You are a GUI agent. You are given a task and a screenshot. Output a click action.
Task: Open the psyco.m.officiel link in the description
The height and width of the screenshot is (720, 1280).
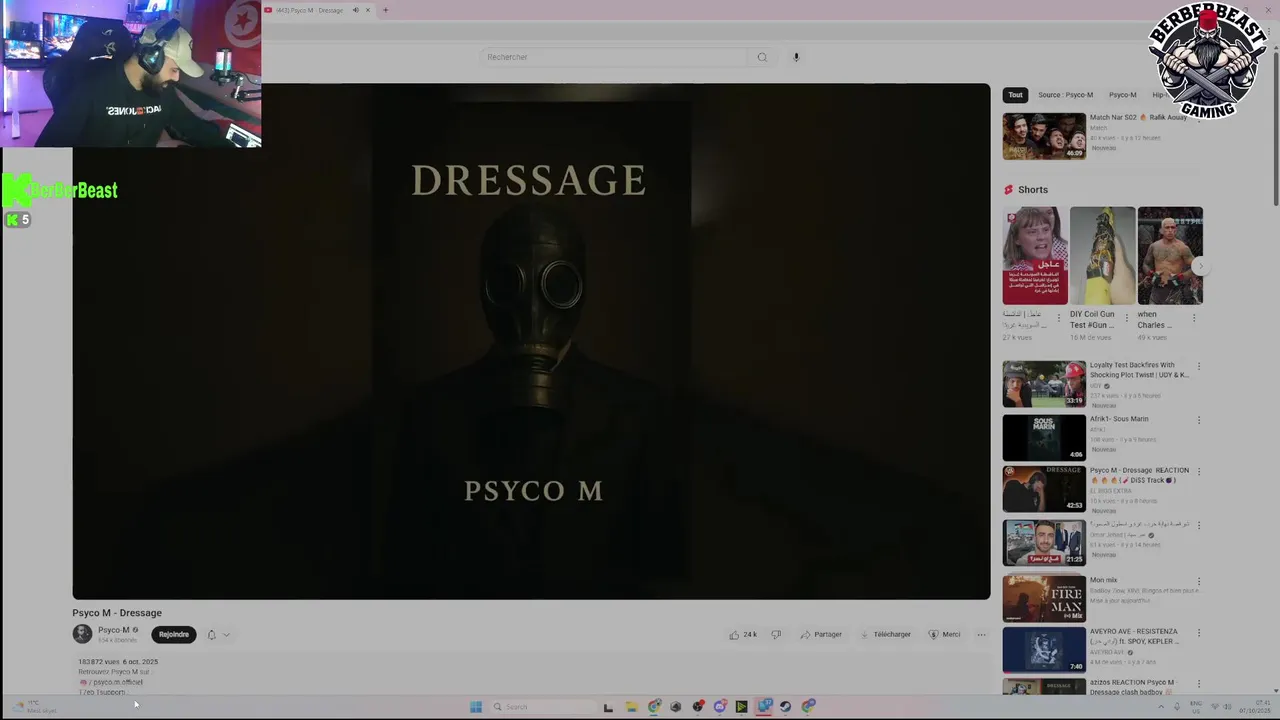click(x=117, y=682)
